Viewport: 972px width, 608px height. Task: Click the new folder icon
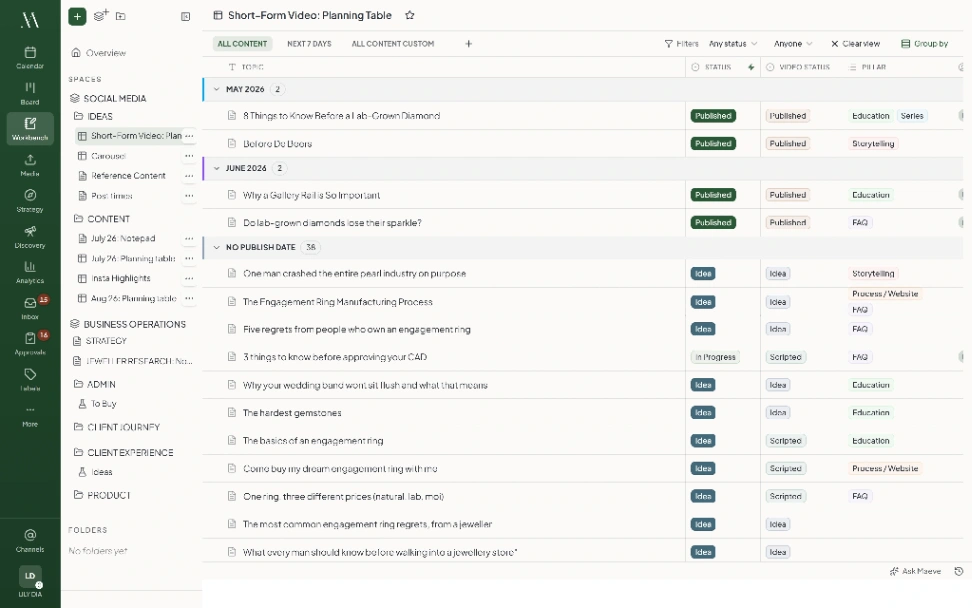click(x=121, y=16)
